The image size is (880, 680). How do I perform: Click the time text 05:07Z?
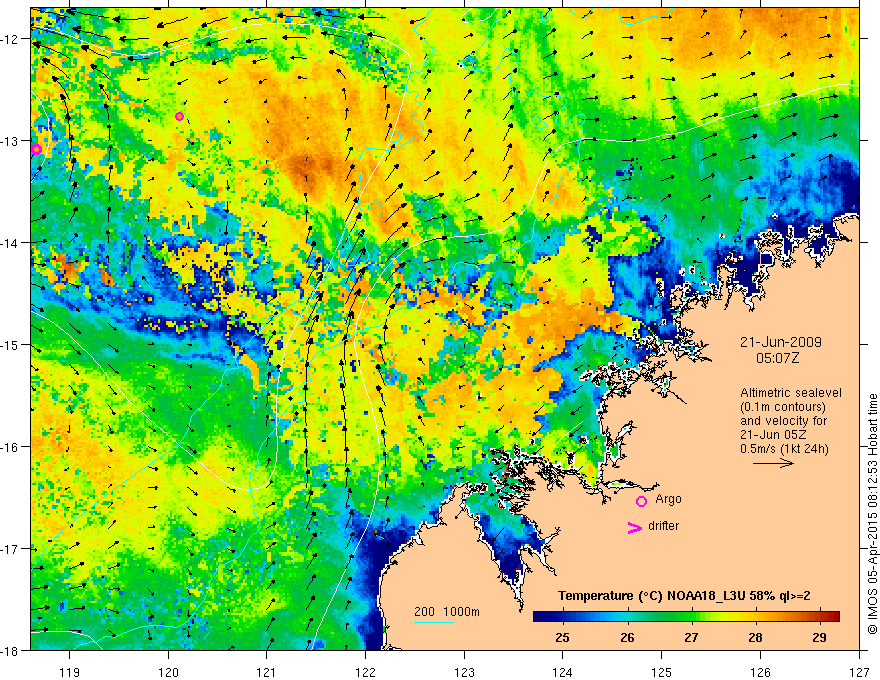(777, 358)
